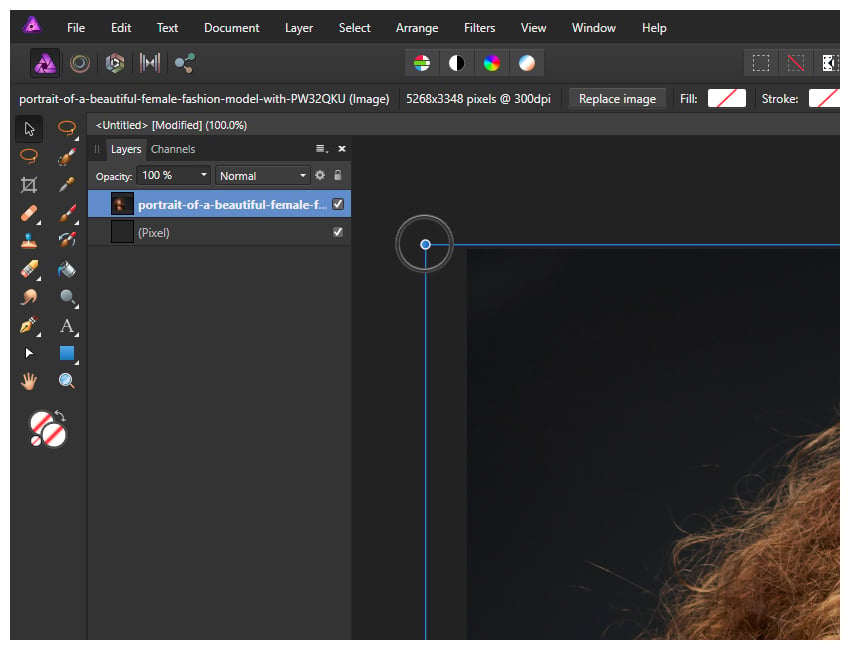Open the Text menu

click(x=167, y=28)
